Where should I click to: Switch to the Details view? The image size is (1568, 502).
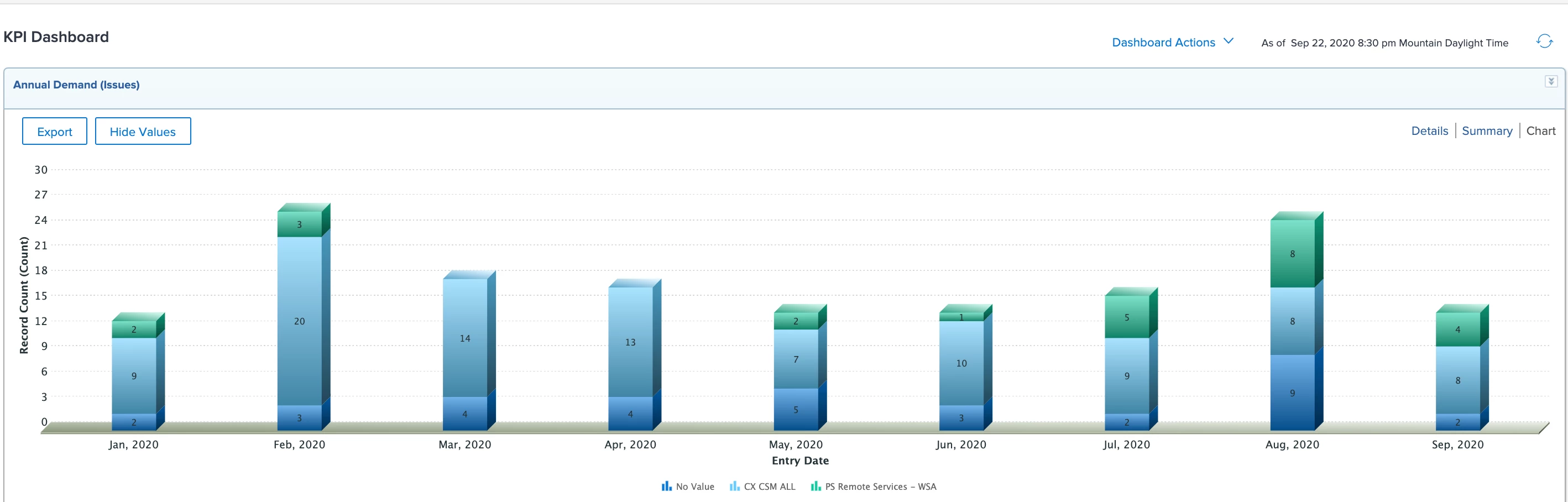tap(1429, 131)
